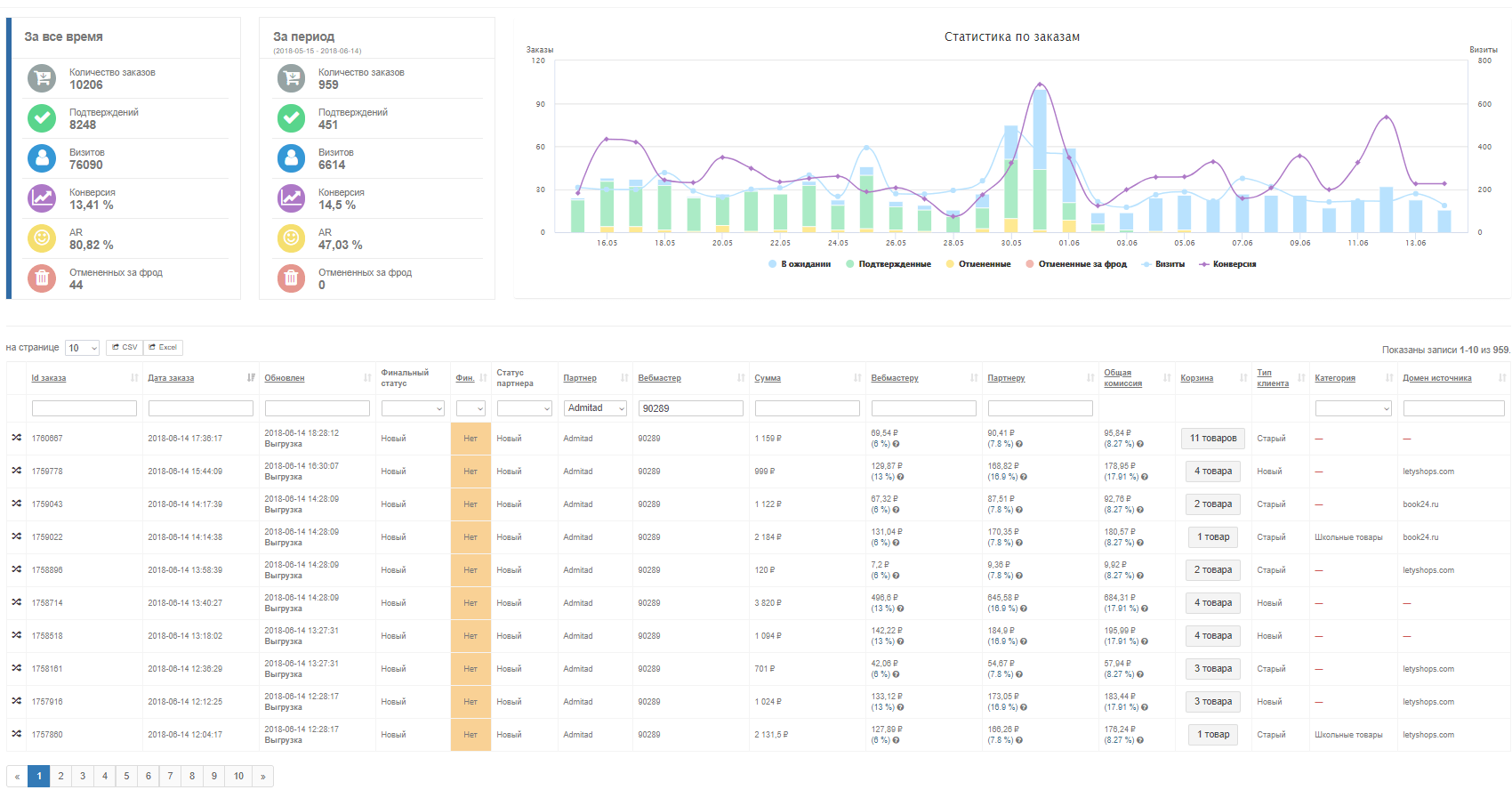Toggle 'В ожидании' series in chart legend
This screenshot has width=1512, height=798.
click(x=800, y=264)
